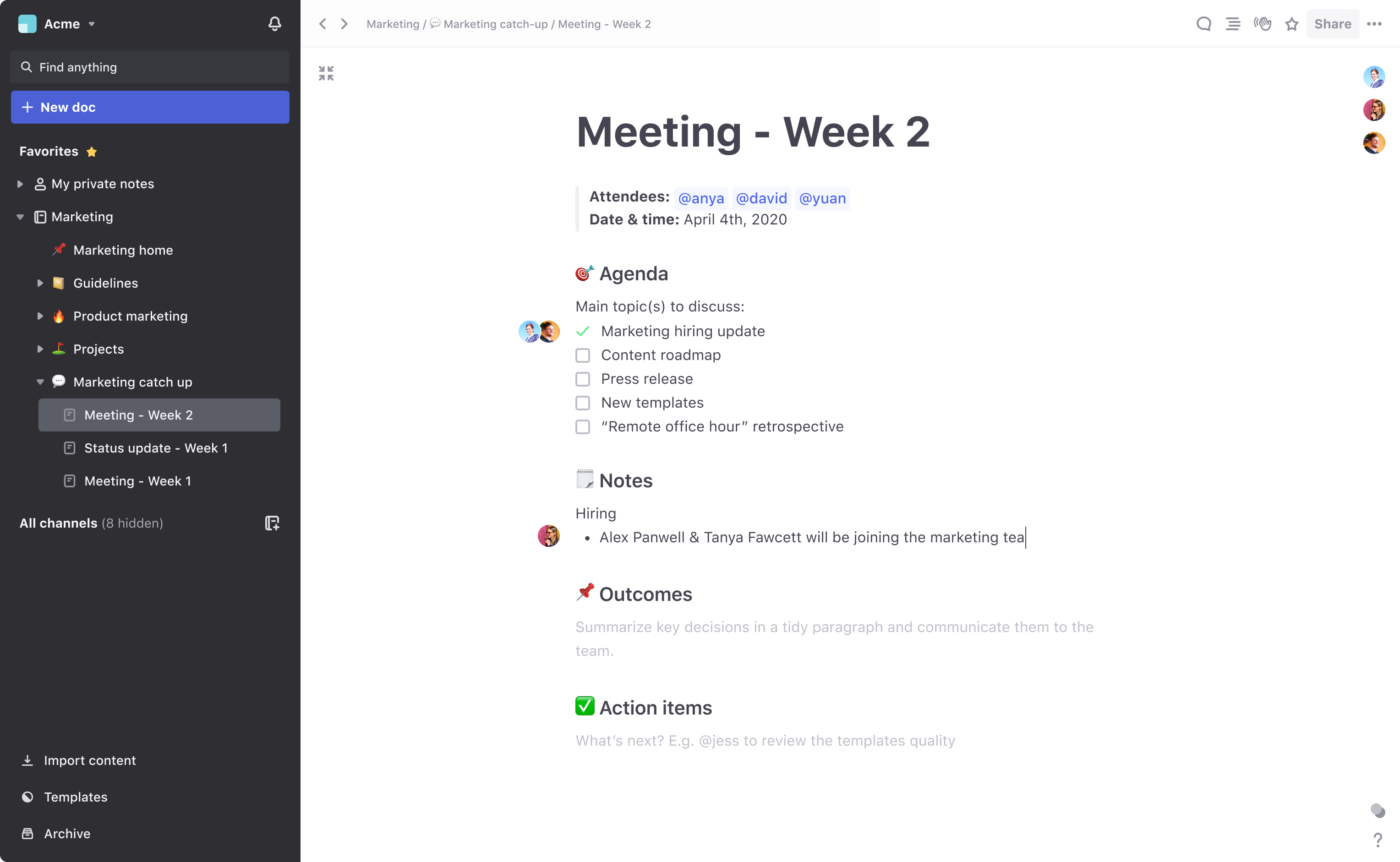The width and height of the screenshot is (1400, 862).
Task: Expand the Guidelines section in sidebar
Action: click(40, 283)
